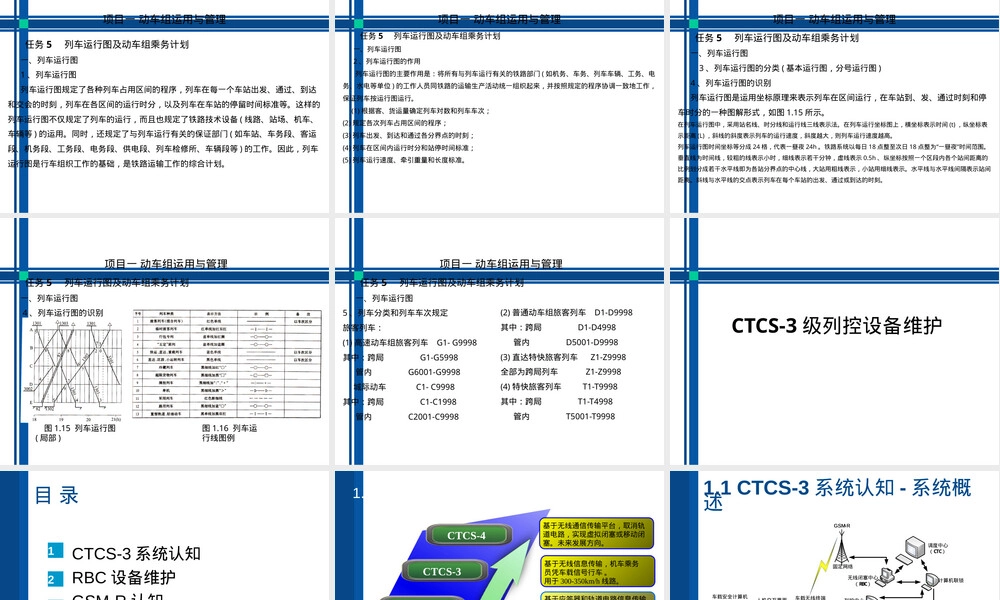This screenshot has height=600, width=1000.
Task: Open the CTCS-3 级列控设备维护 title slide
Action: [x=835, y=341]
